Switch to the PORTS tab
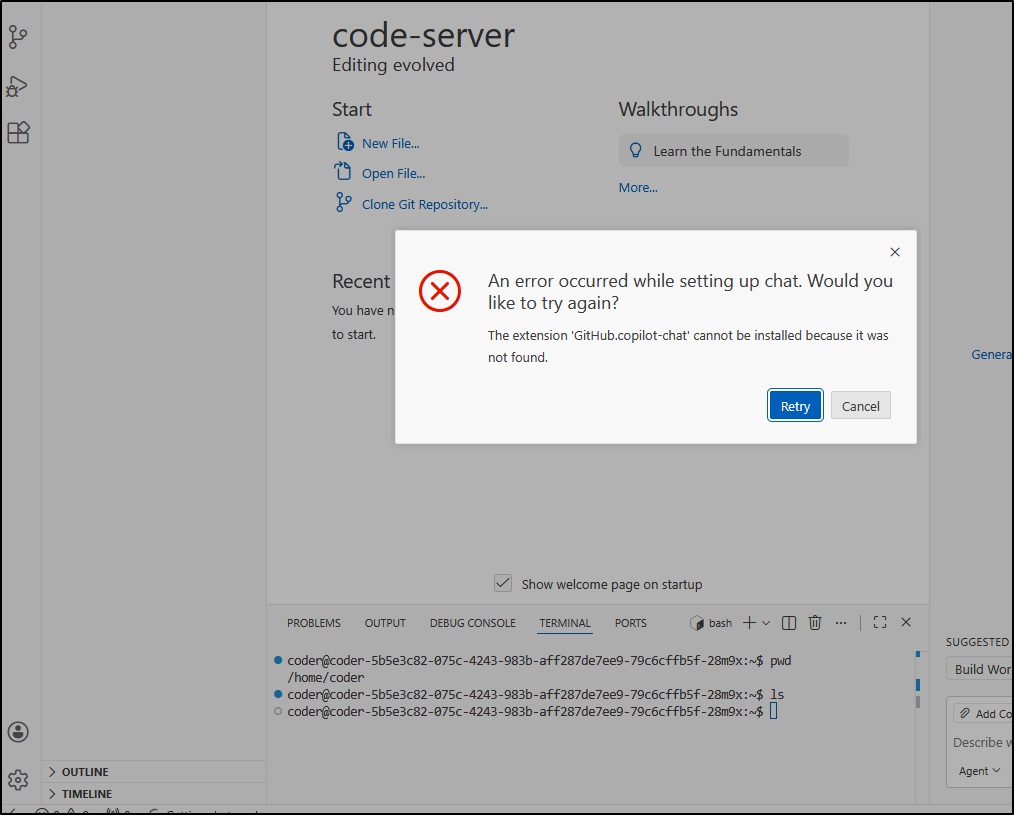This screenshot has width=1014, height=815. coord(630,622)
